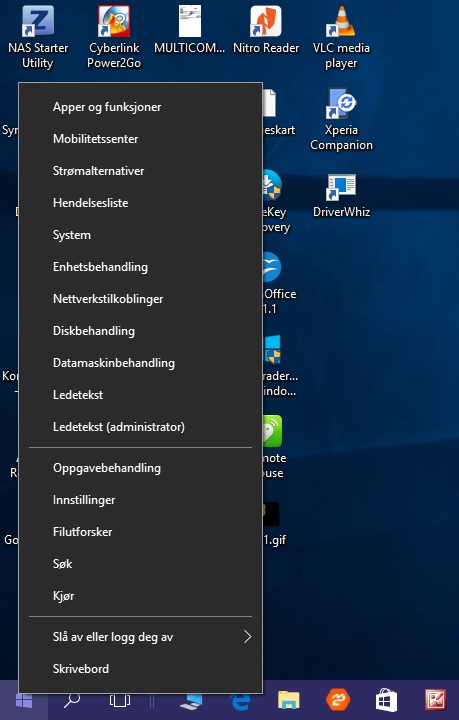Launch Ledetekst without administrator

140,395
